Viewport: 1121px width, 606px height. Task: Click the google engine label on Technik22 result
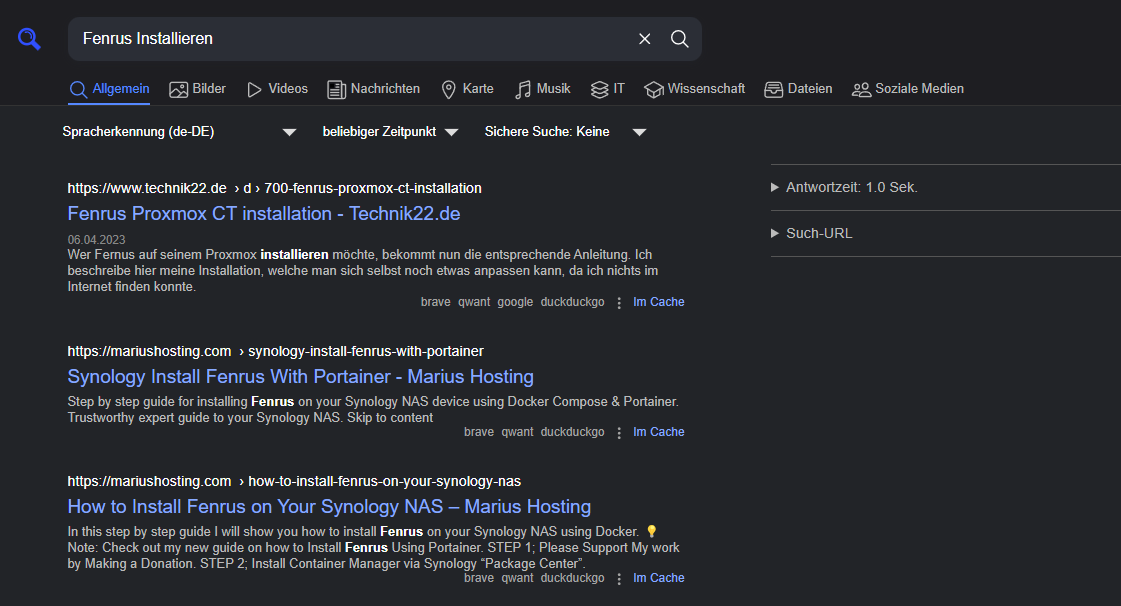click(x=515, y=302)
